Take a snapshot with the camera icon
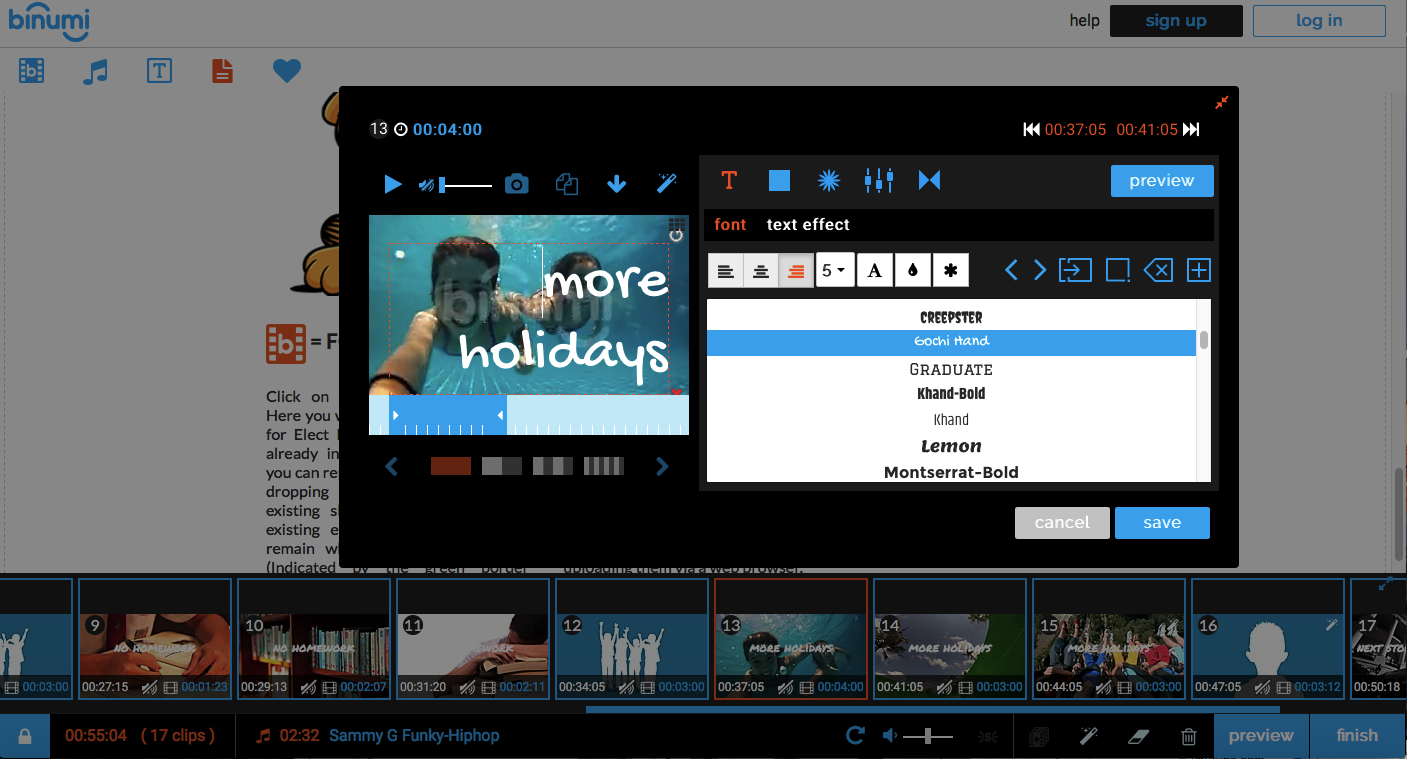 pos(516,184)
